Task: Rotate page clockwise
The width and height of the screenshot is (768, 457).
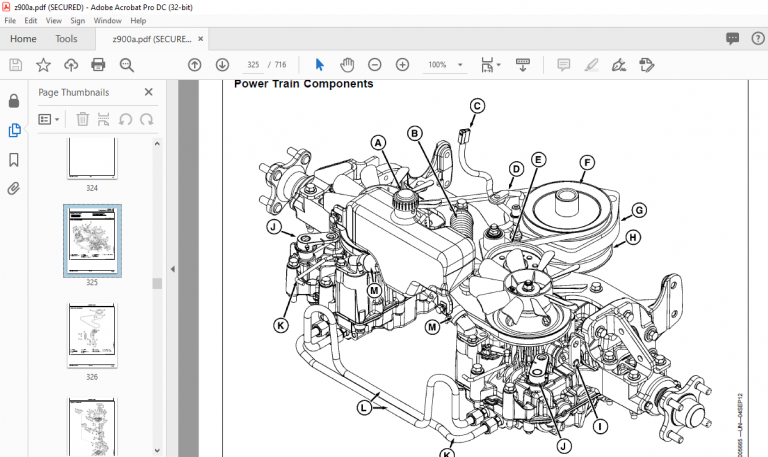Action: [146, 119]
